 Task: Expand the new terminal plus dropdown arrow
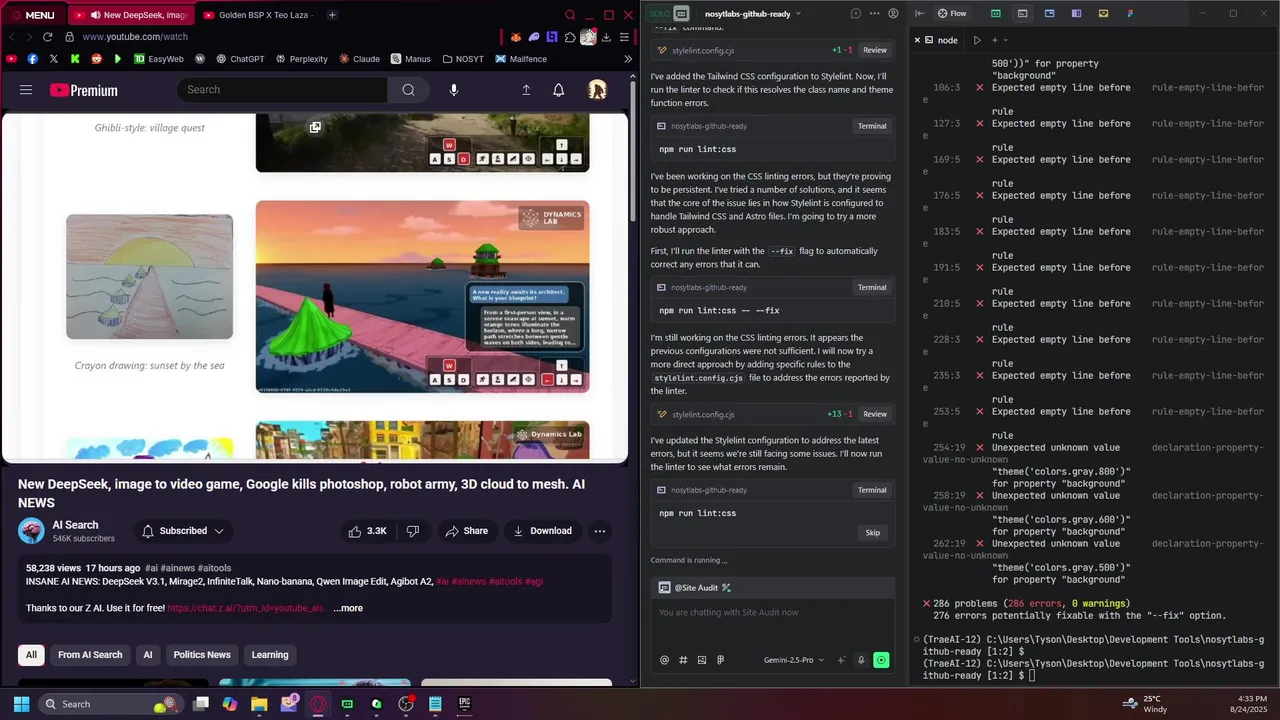click(x=1005, y=40)
